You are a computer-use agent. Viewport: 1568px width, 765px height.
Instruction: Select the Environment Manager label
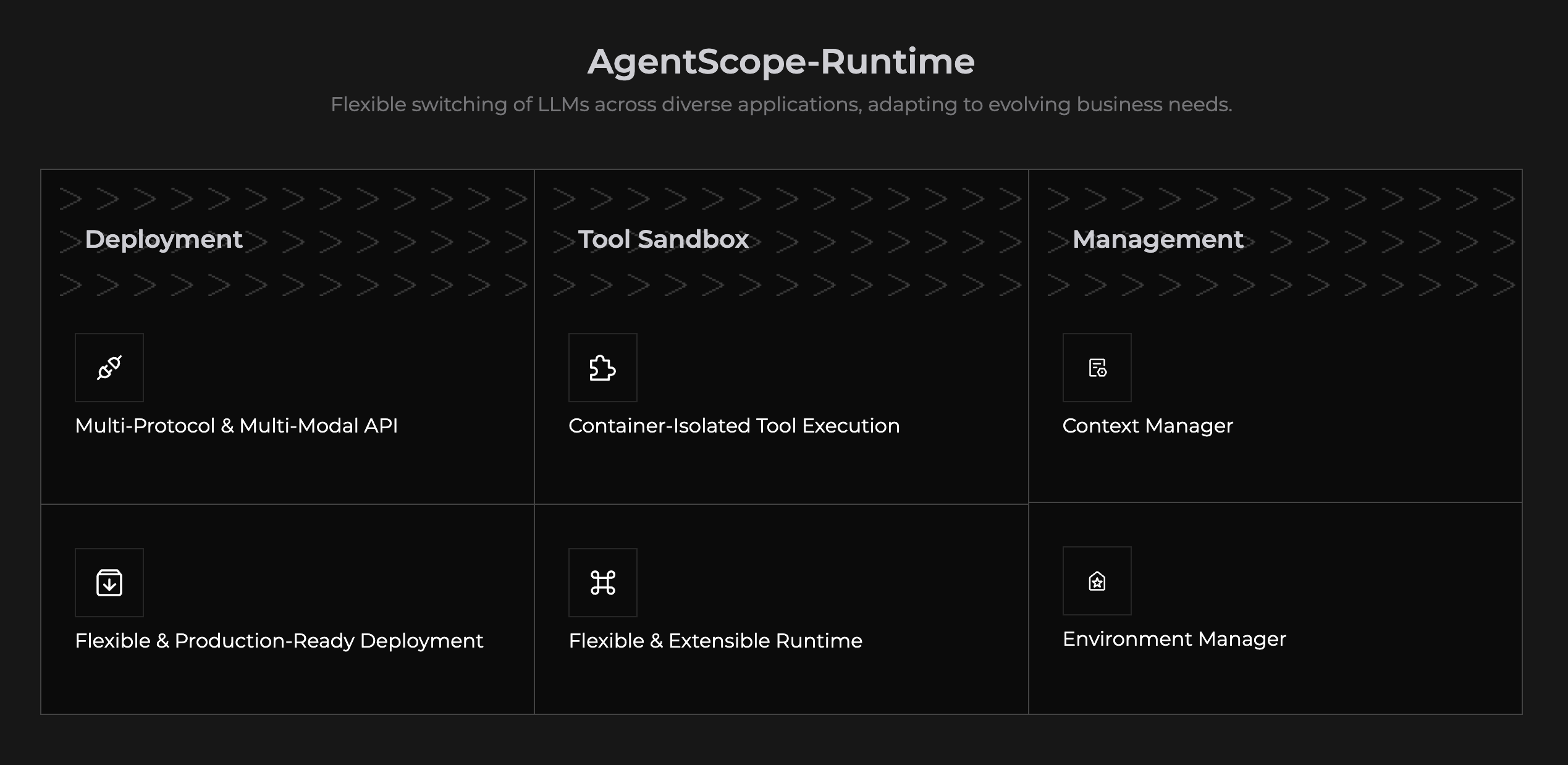click(x=1174, y=639)
